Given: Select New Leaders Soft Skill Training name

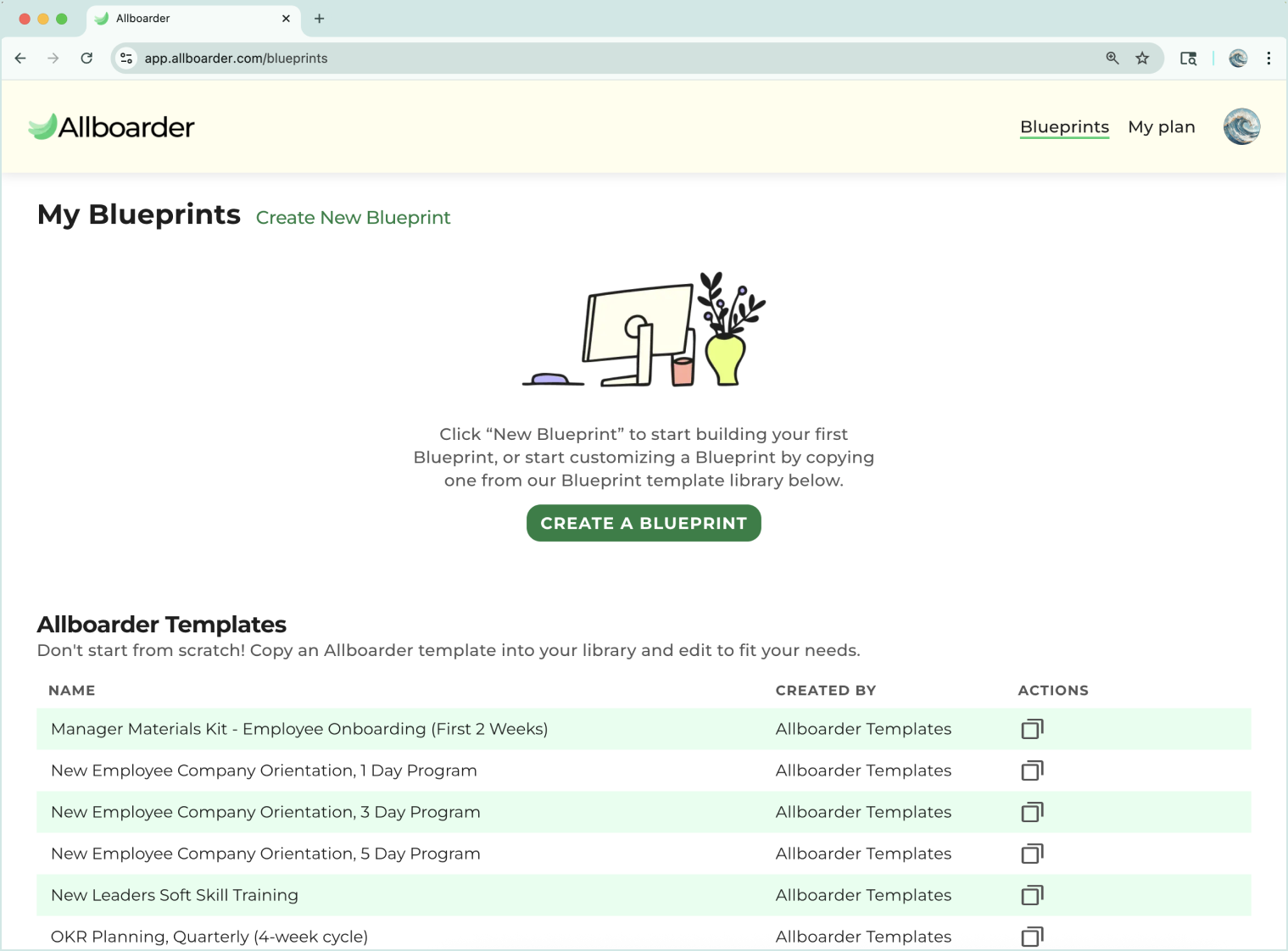Looking at the screenshot, I should [x=175, y=895].
